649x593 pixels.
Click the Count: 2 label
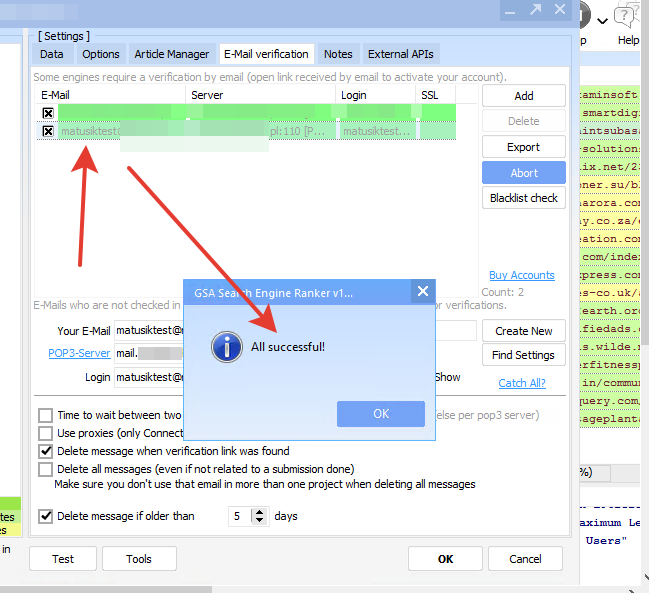[x=502, y=292]
